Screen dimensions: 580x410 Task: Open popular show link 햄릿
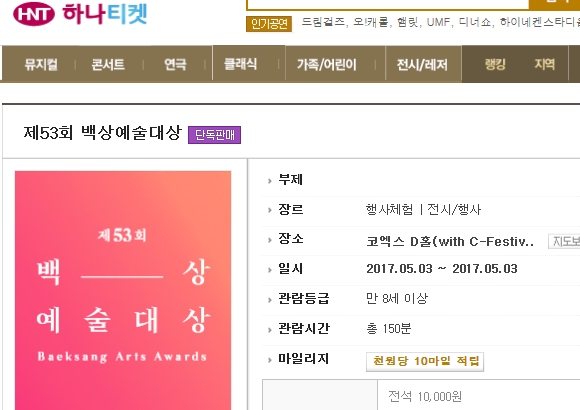[407, 22]
